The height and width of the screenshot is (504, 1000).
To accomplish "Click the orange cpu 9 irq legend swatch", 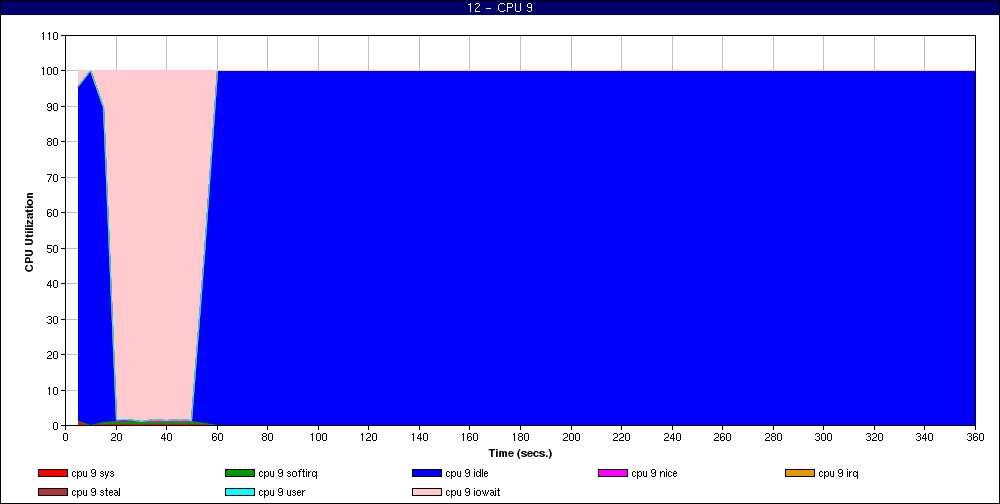I will pos(800,473).
